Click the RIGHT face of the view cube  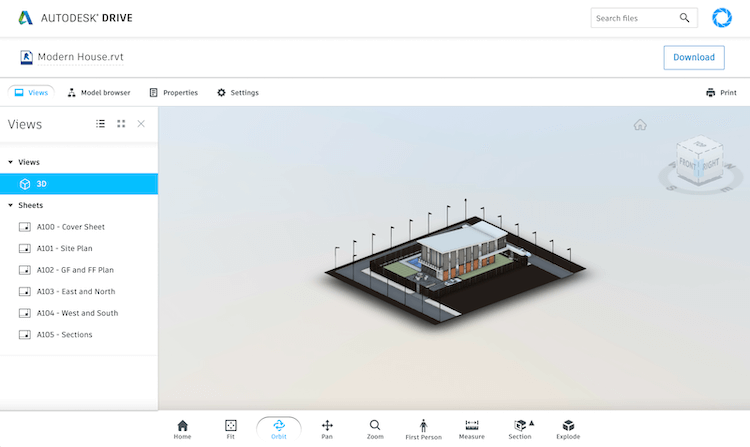711,164
